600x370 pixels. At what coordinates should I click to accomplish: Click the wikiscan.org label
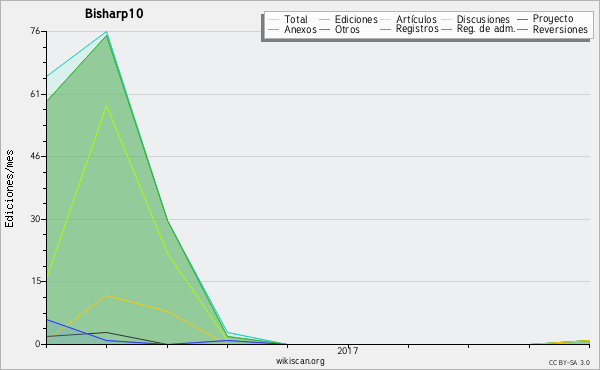(x=300, y=361)
